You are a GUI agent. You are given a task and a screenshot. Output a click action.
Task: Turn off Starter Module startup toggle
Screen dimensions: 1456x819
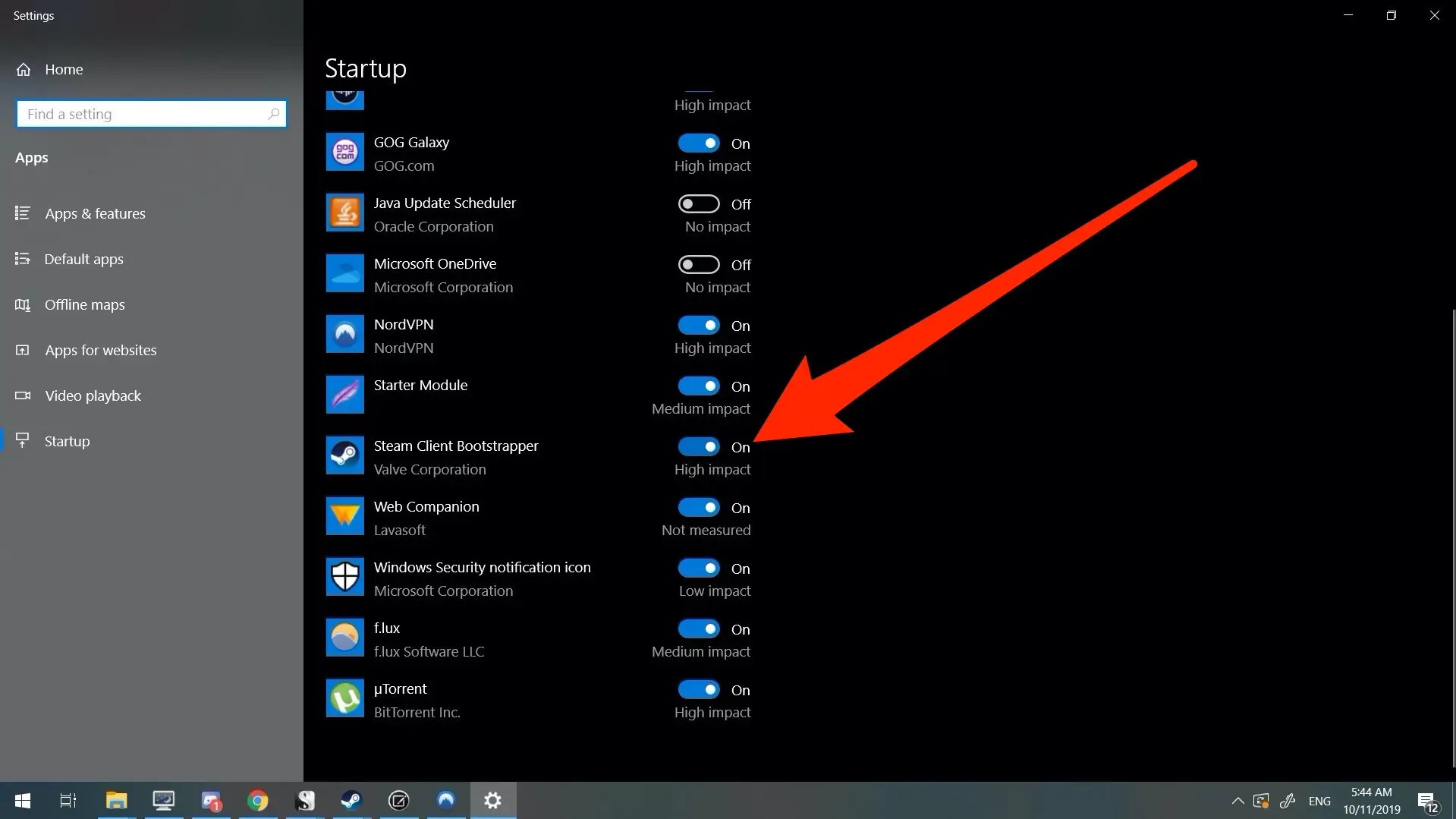tap(699, 386)
